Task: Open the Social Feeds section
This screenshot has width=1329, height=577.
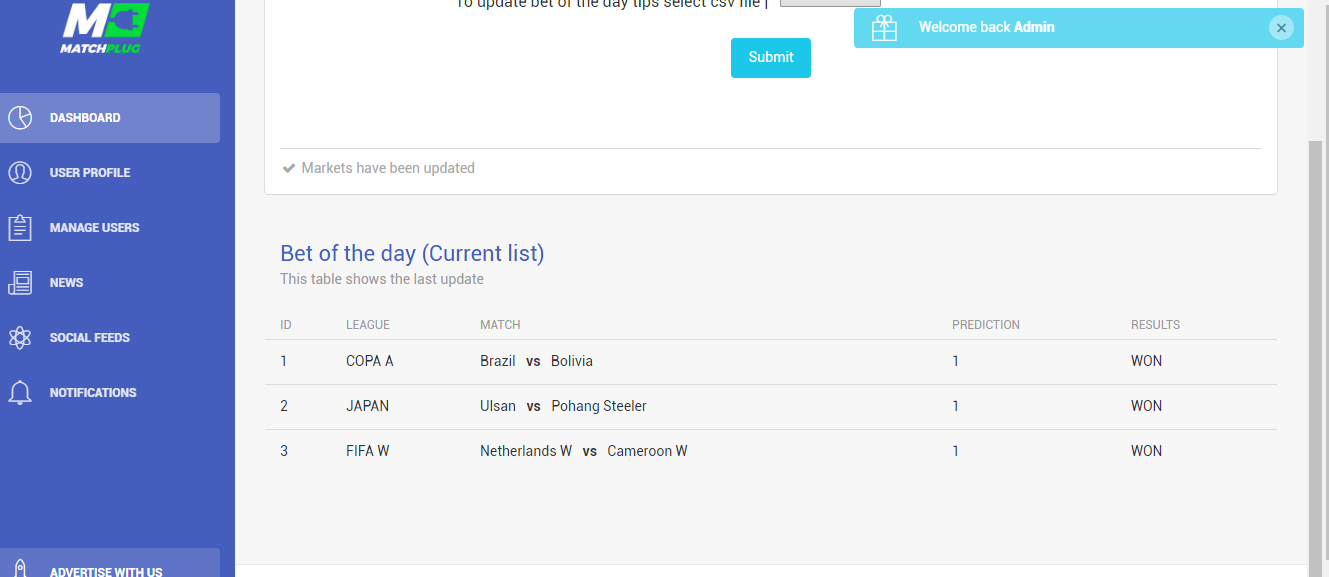Action: 90,338
